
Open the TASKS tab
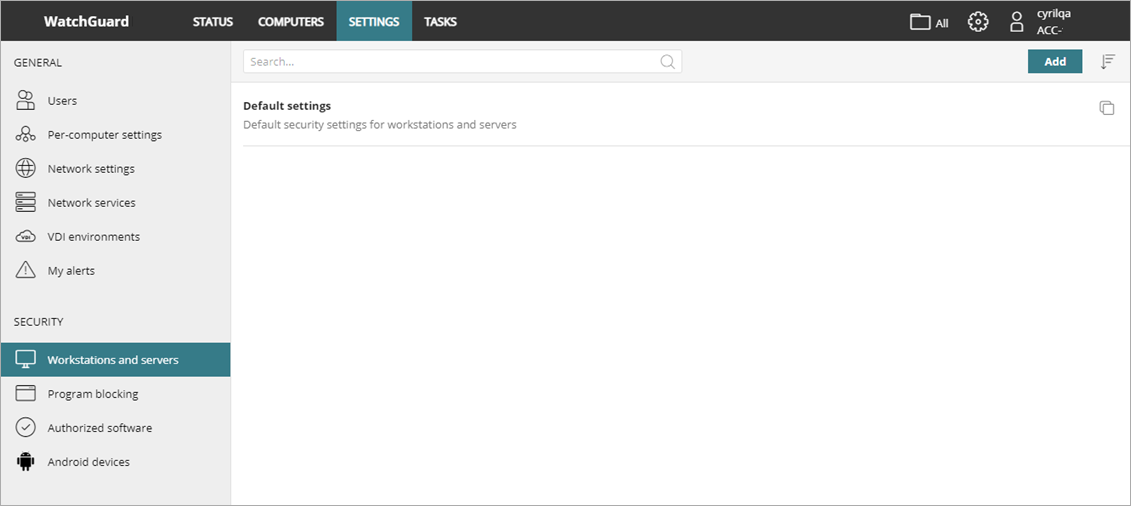click(440, 22)
